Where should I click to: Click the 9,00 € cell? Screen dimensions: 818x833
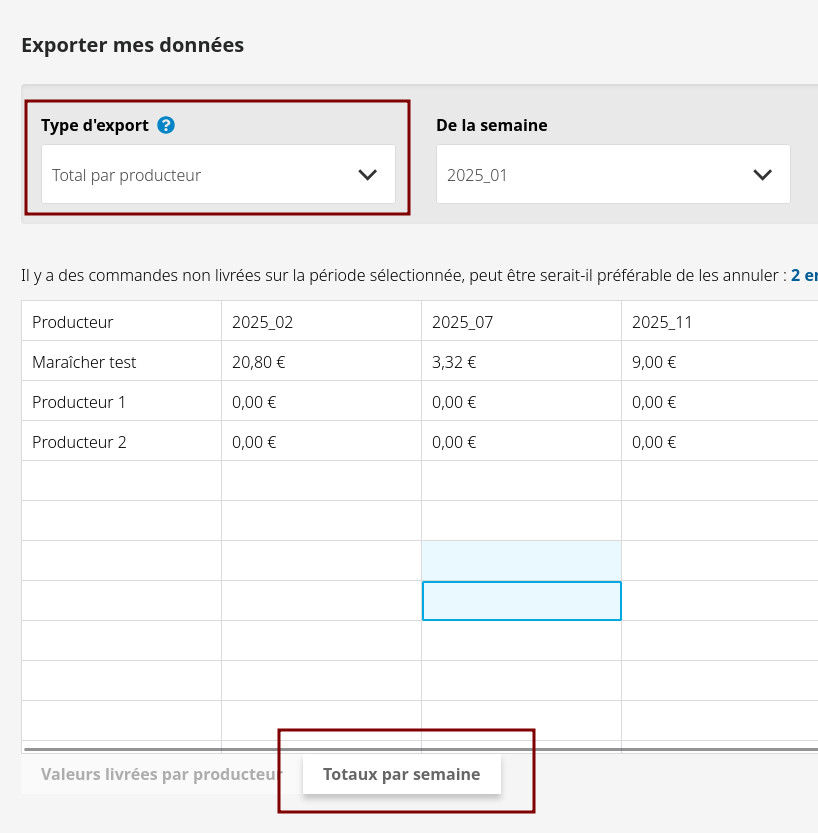[x=719, y=362]
